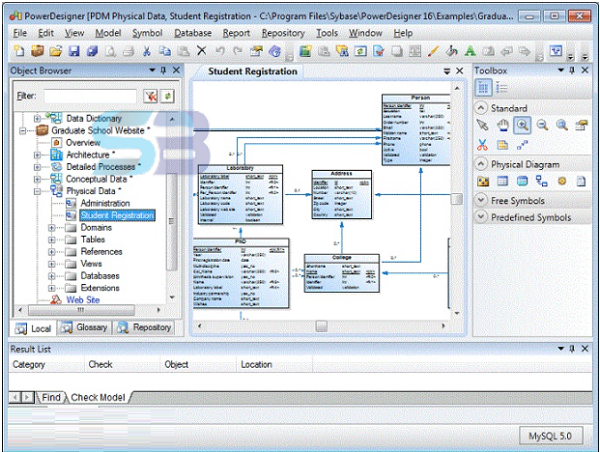
Task: Open the Database menu
Action: tap(193, 33)
